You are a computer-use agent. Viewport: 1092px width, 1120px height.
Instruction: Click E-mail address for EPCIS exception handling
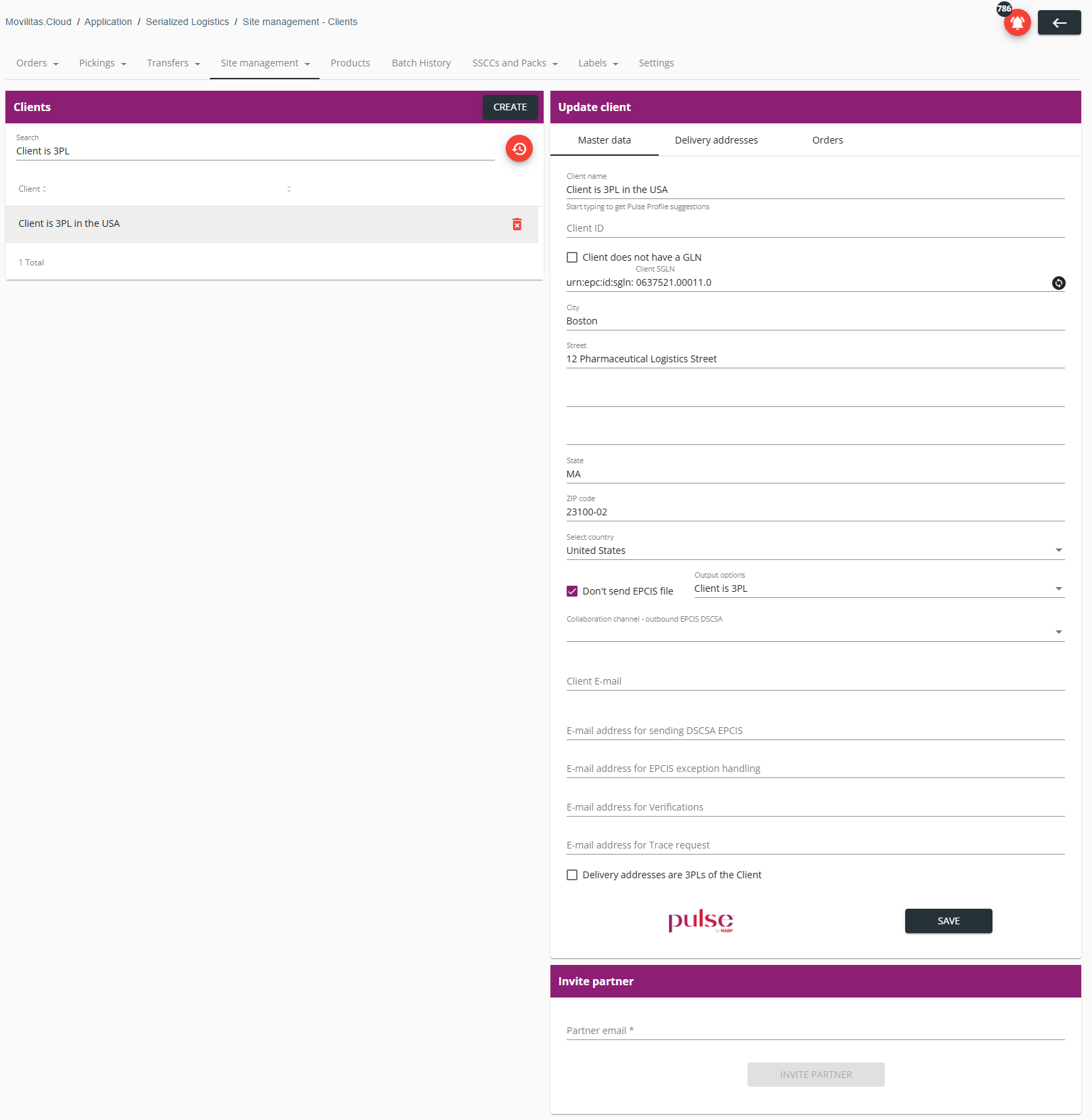815,769
